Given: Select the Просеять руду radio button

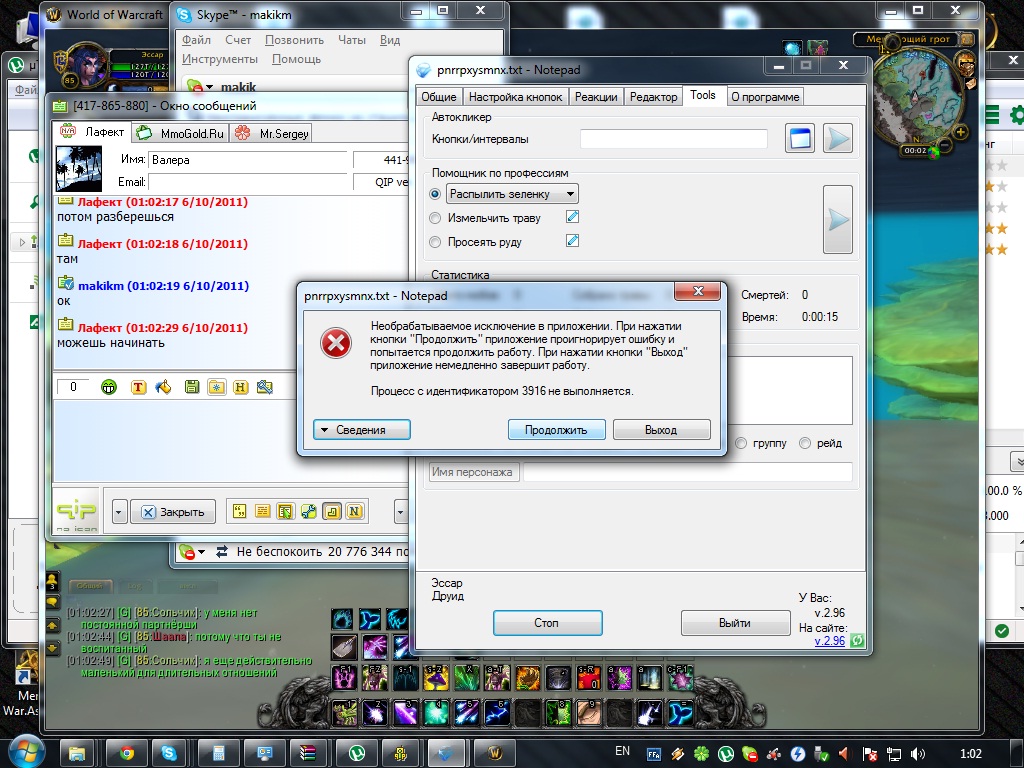Looking at the screenshot, I should tap(435, 242).
